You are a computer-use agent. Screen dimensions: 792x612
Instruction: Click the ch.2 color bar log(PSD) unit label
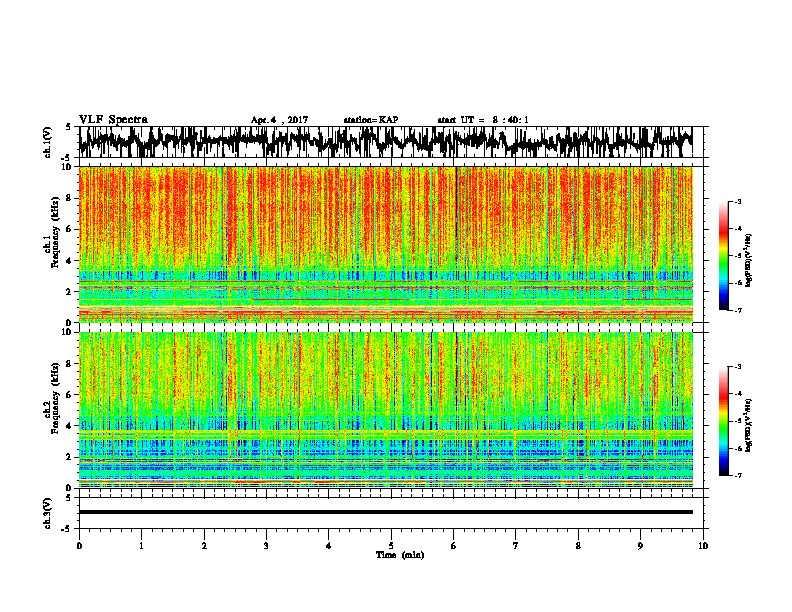click(x=749, y=425)
